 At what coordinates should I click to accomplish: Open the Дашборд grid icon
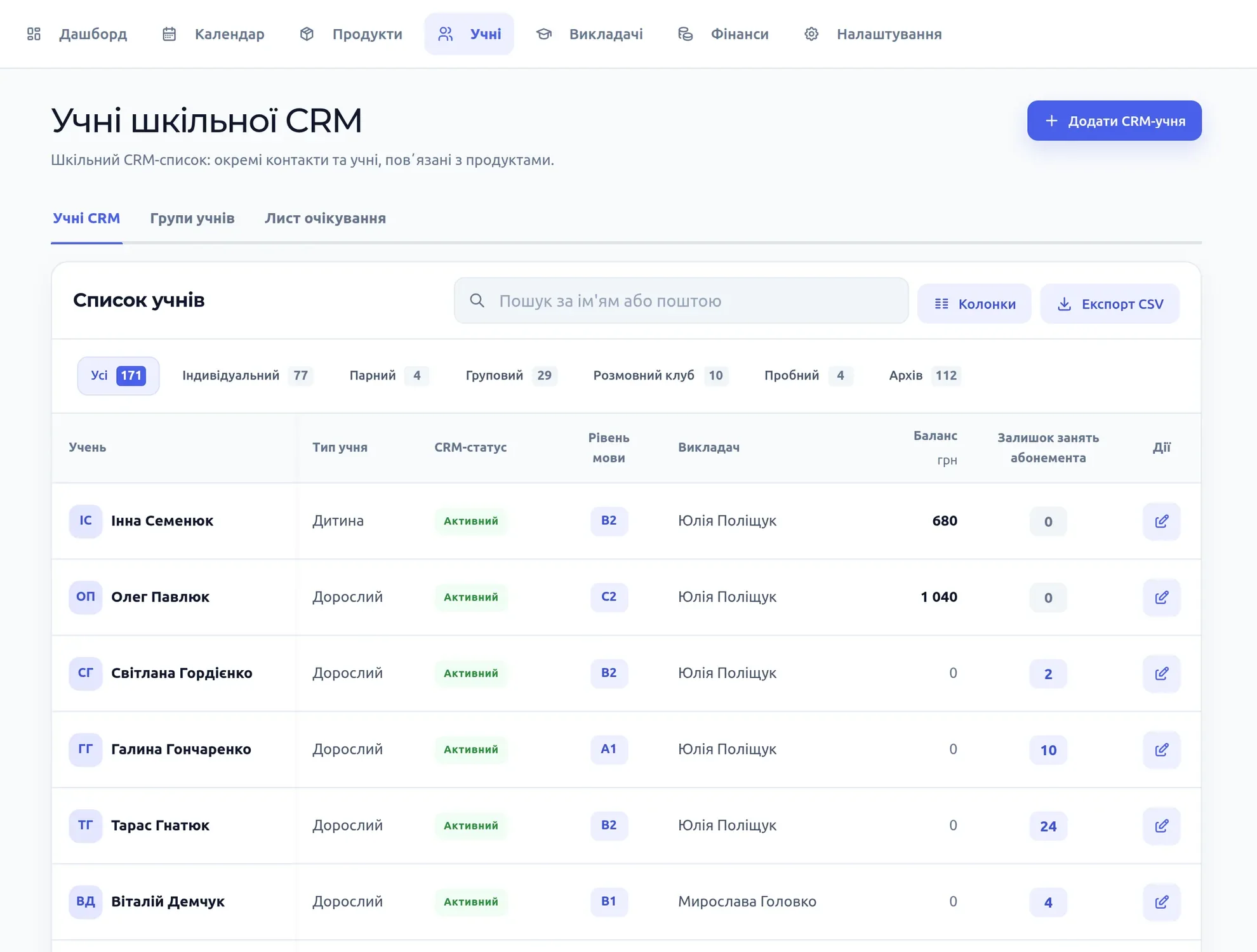click(34, 34)
